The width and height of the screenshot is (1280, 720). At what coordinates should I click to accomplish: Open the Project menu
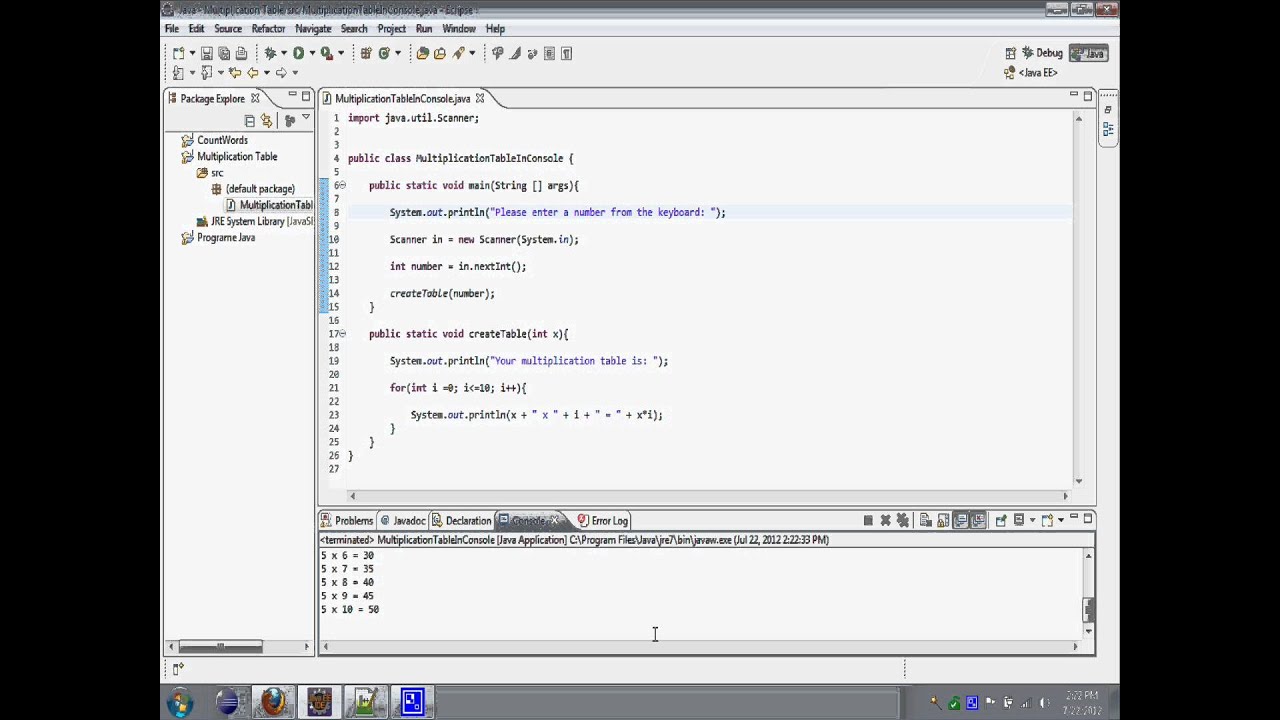391,29
